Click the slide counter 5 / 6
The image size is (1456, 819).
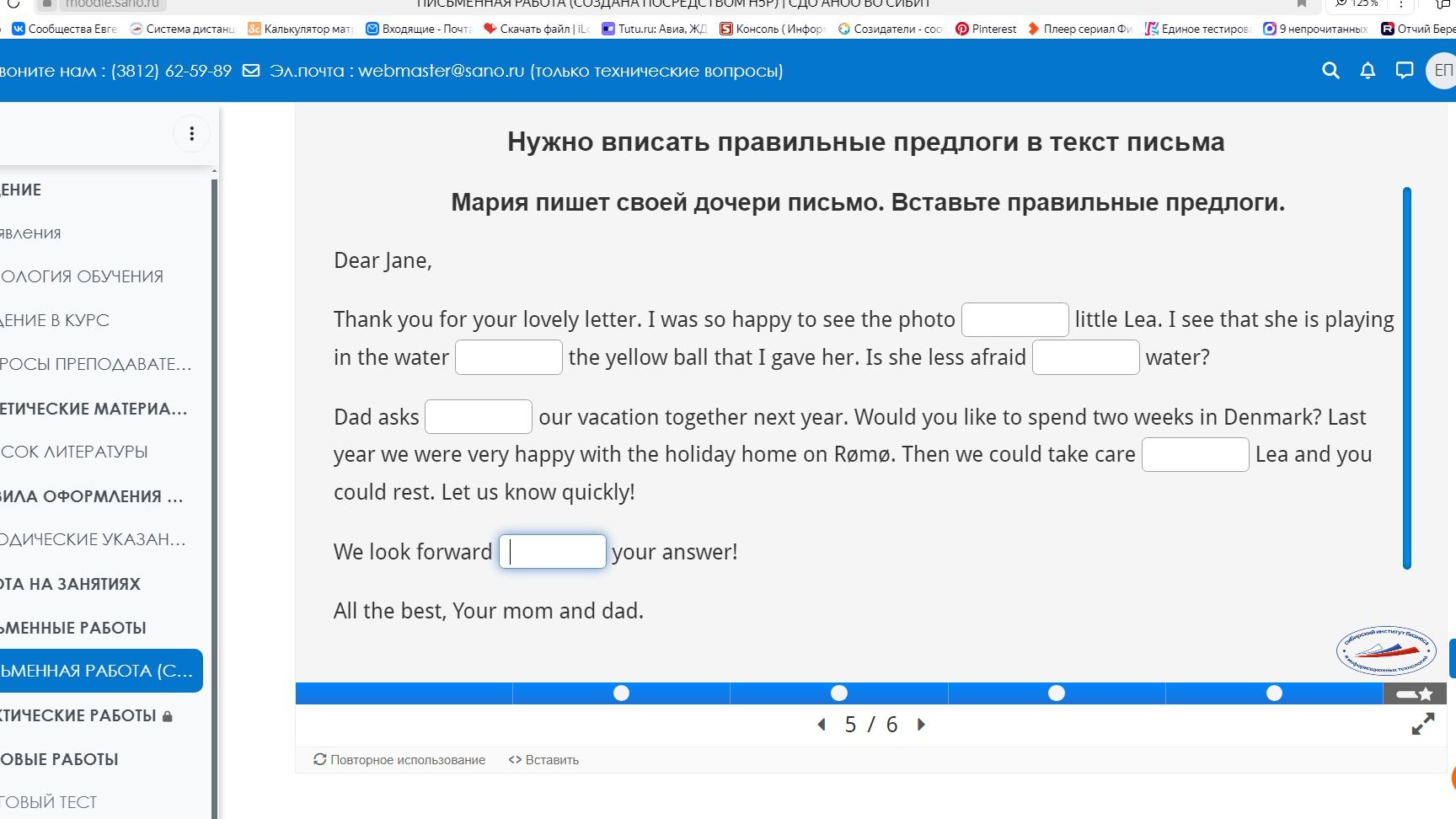[x=871, y=725]
